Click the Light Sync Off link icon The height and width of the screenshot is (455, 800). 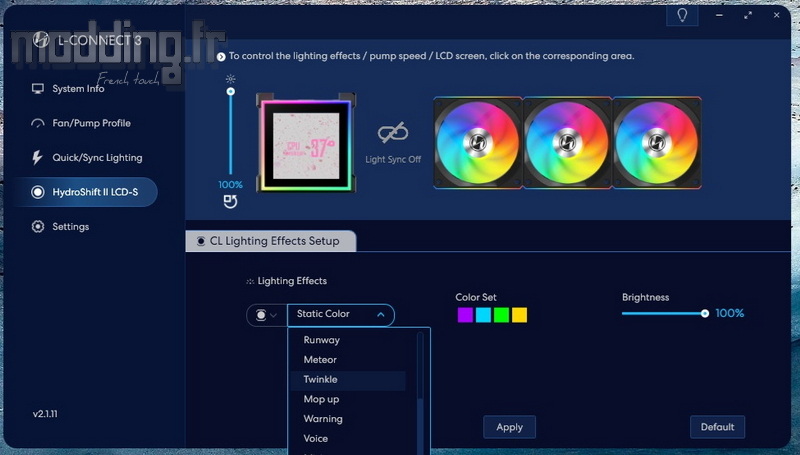pos(392,134)
